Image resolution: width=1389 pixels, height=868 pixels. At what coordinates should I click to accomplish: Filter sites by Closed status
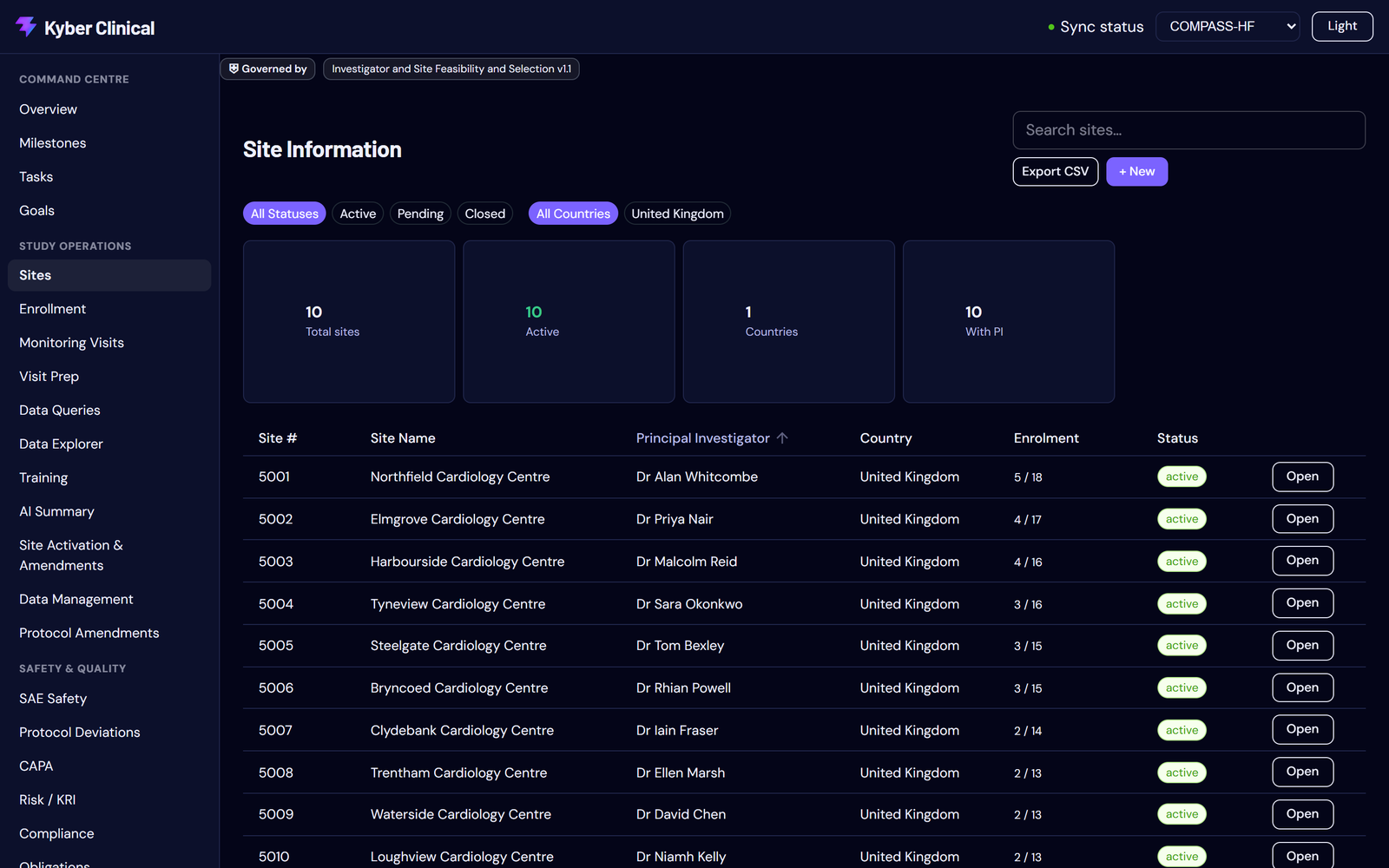(x=484, y=214)
